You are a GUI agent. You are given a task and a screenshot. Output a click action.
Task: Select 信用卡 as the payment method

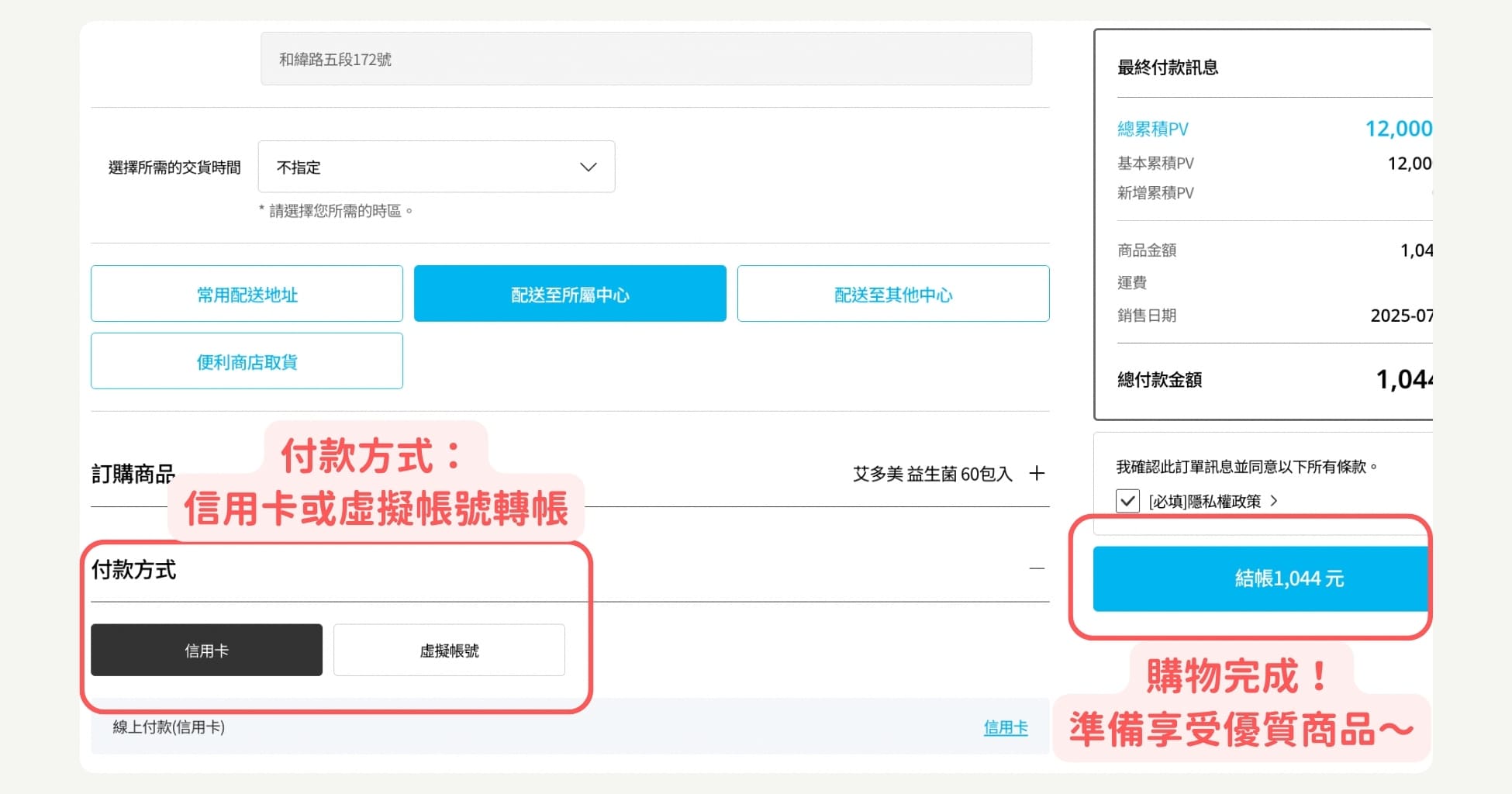[x=206, y=650]
